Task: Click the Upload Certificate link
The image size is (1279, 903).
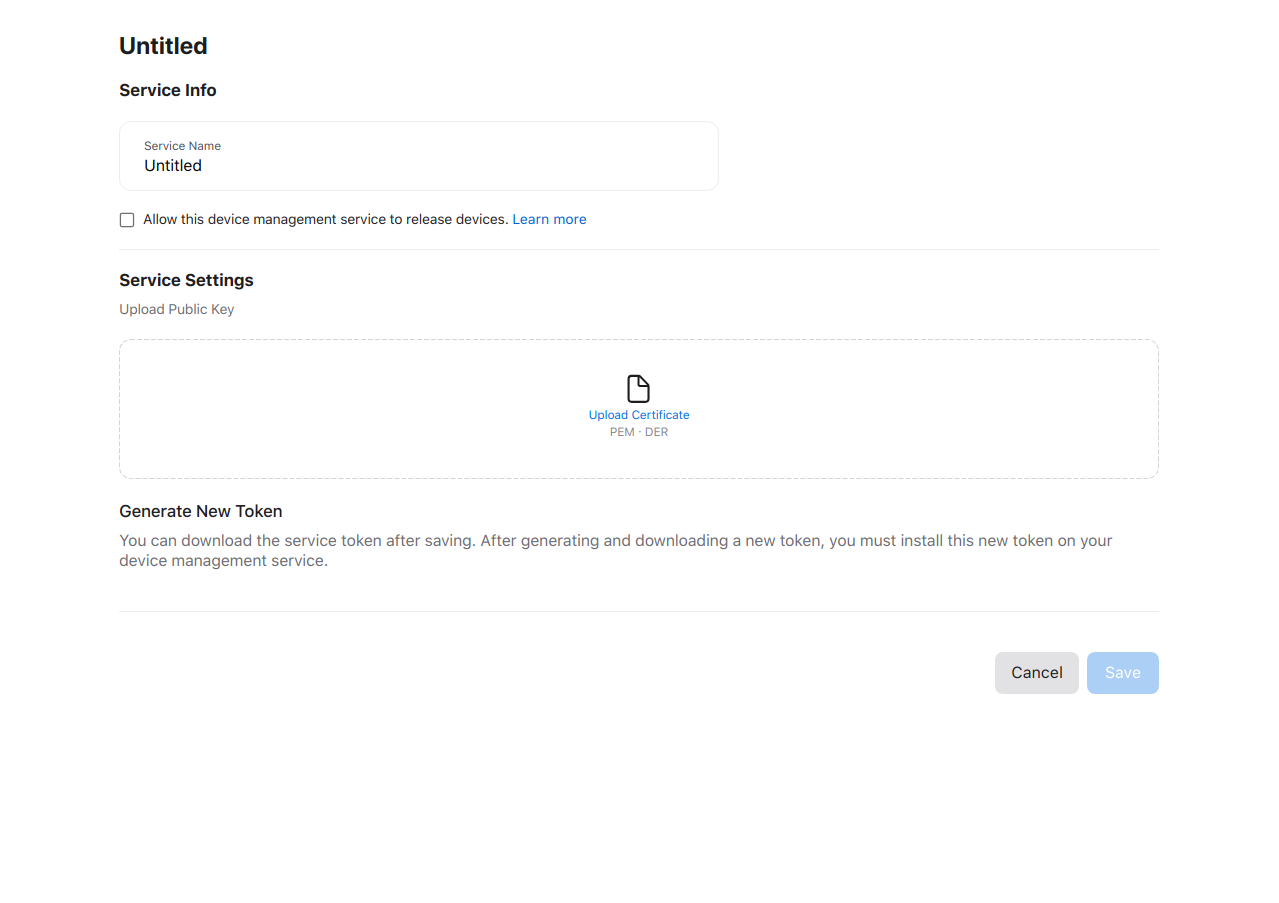Action: point(639,415)
